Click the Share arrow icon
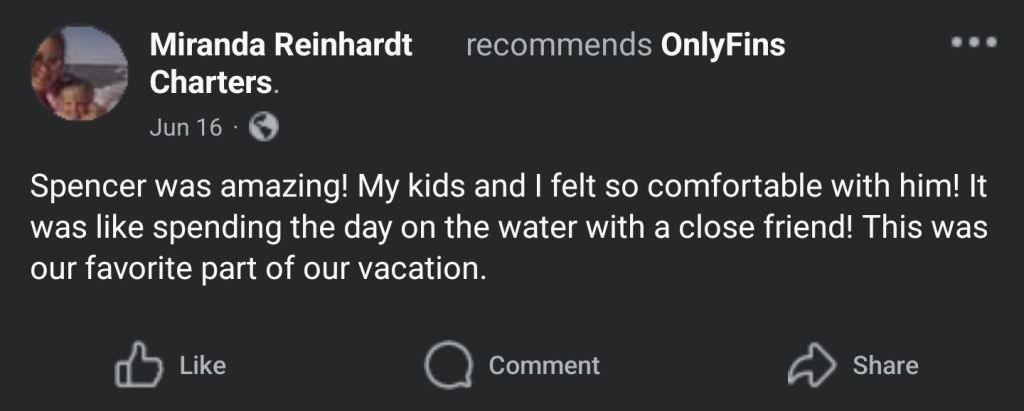Screen dimensions: 1024x411 click(810, 365)
